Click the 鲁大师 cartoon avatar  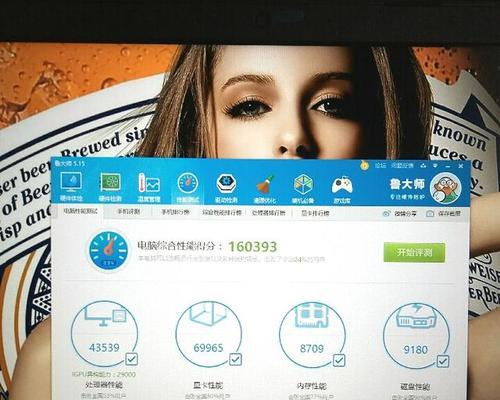[x=446, y=189]
